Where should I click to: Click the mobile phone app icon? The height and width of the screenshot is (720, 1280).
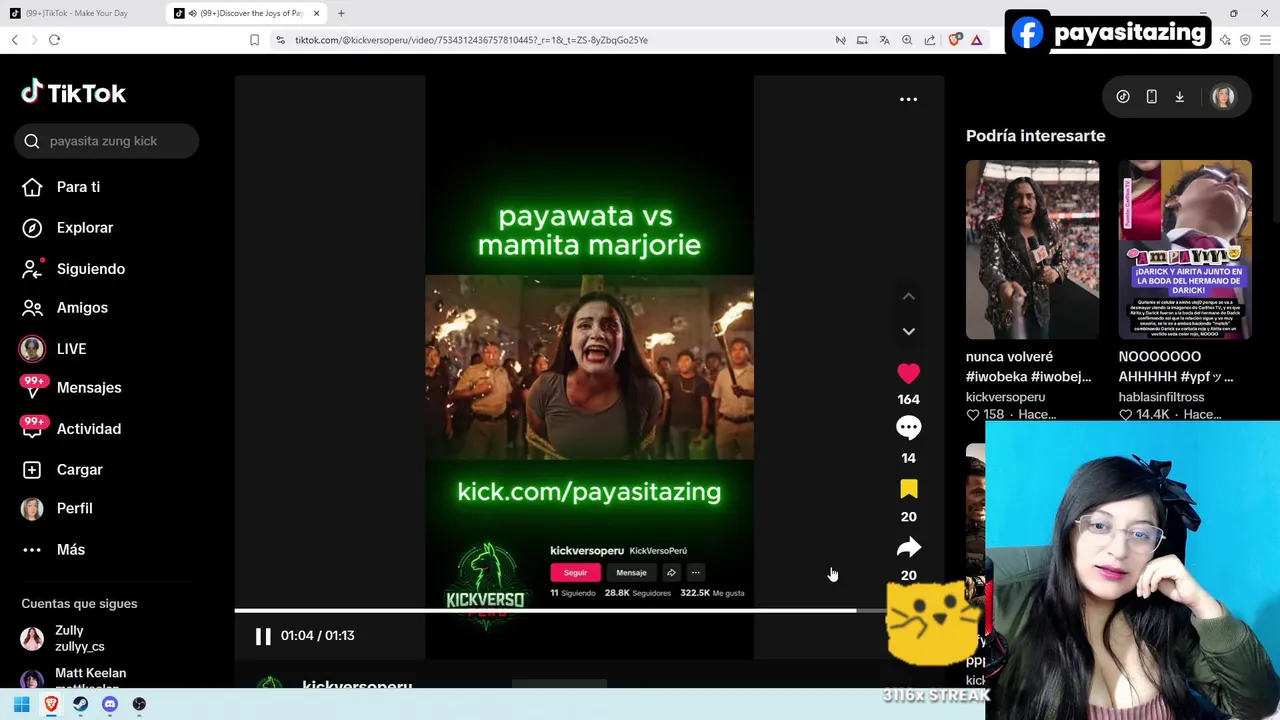(x=1151, y=97)
